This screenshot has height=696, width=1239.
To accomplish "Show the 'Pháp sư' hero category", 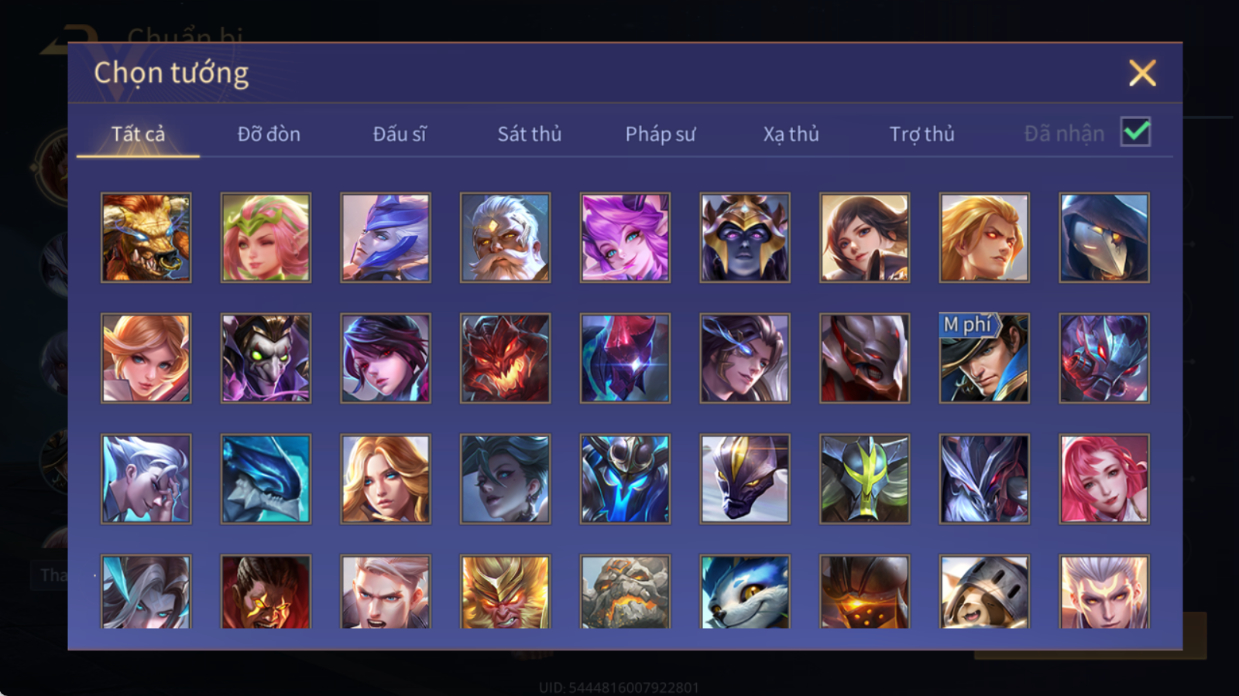I will point(660,134).
